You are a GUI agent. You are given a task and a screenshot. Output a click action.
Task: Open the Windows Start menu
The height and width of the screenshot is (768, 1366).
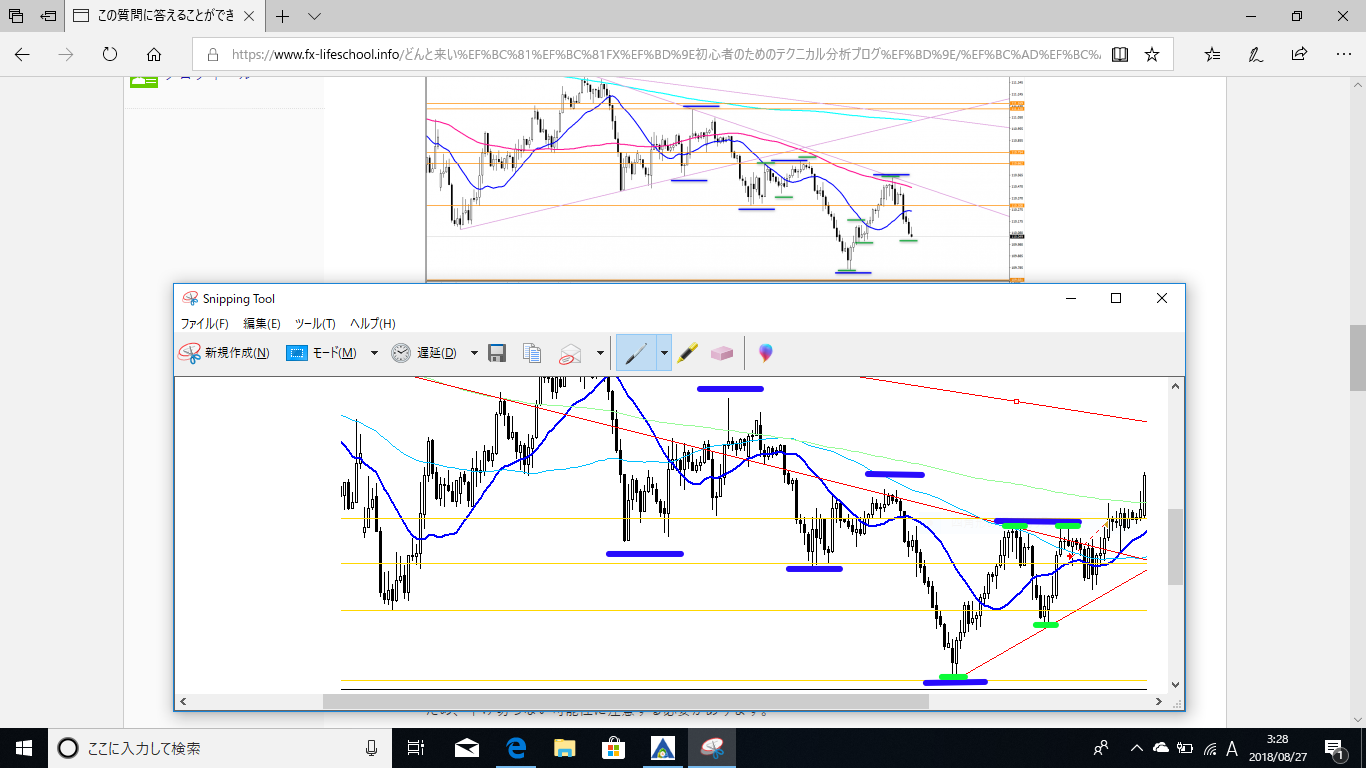click(x=24, y=748)
